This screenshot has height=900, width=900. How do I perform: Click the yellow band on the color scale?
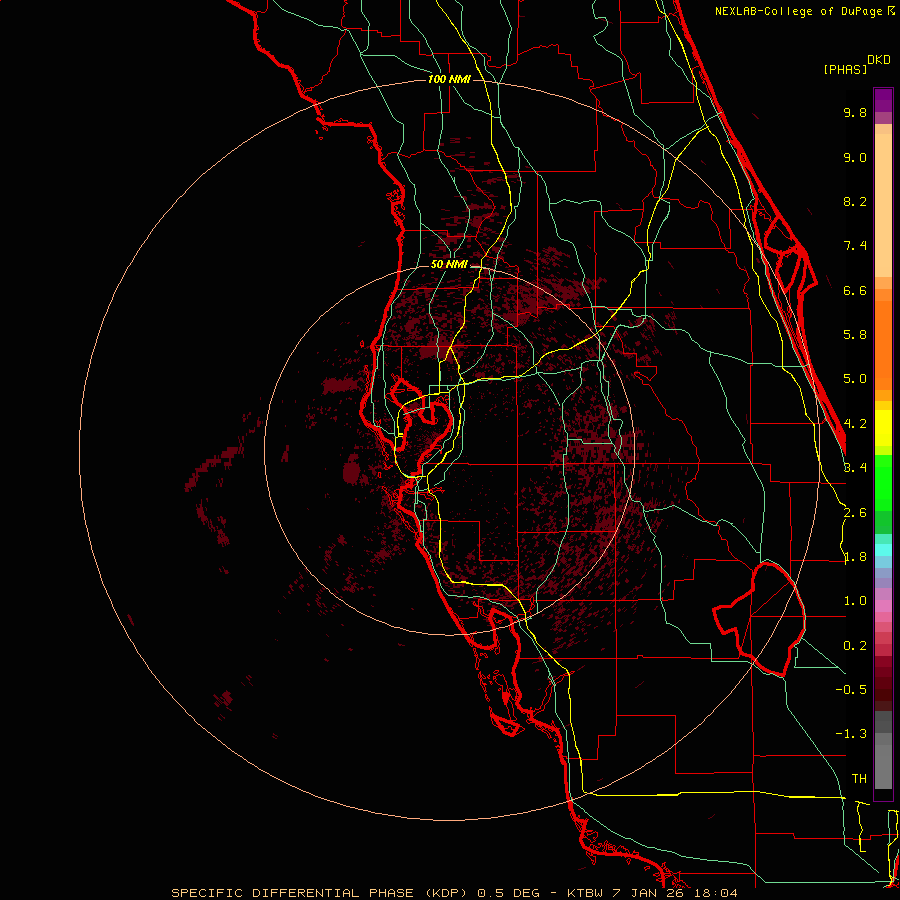coord(883,424)
